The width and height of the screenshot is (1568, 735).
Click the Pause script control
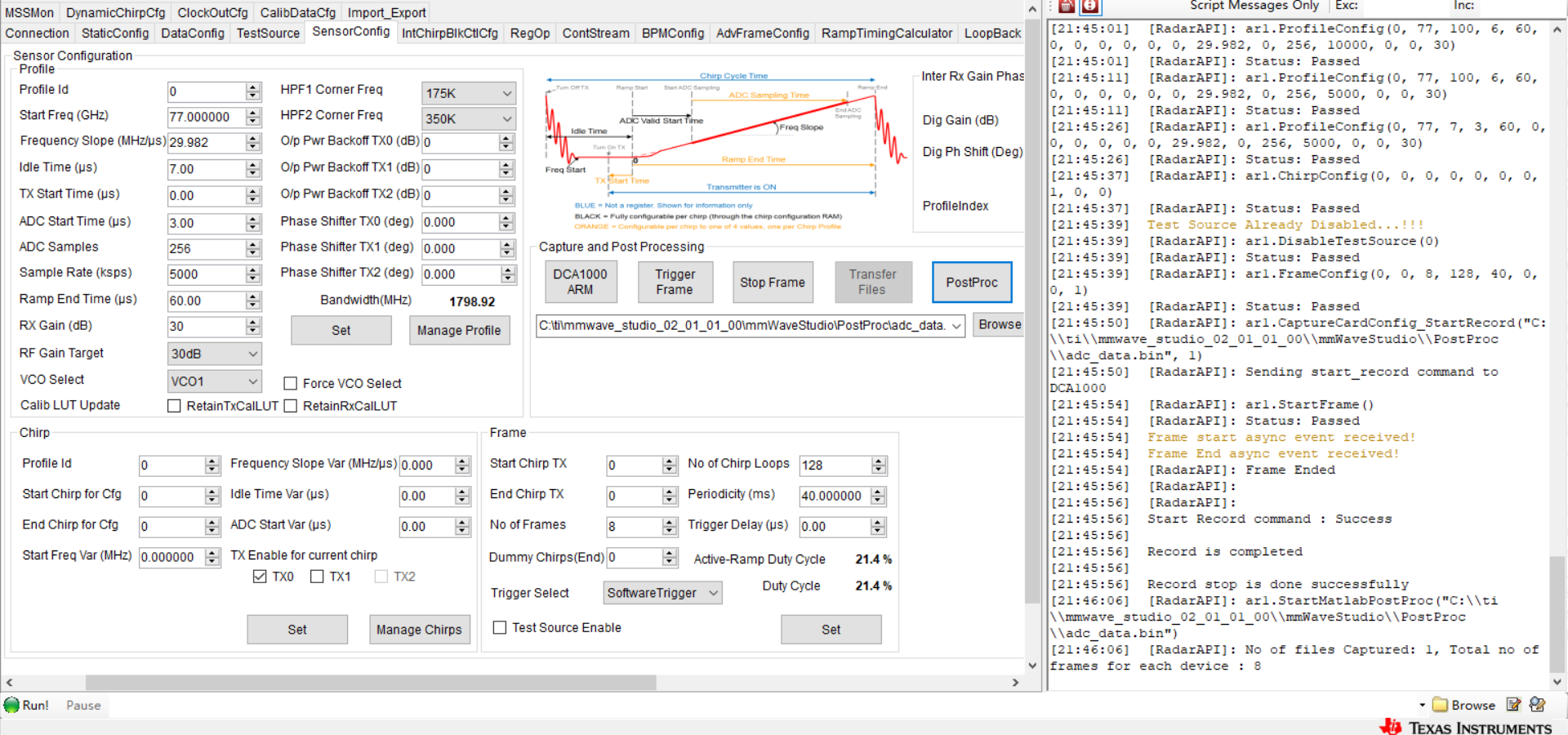click(83, 706)
